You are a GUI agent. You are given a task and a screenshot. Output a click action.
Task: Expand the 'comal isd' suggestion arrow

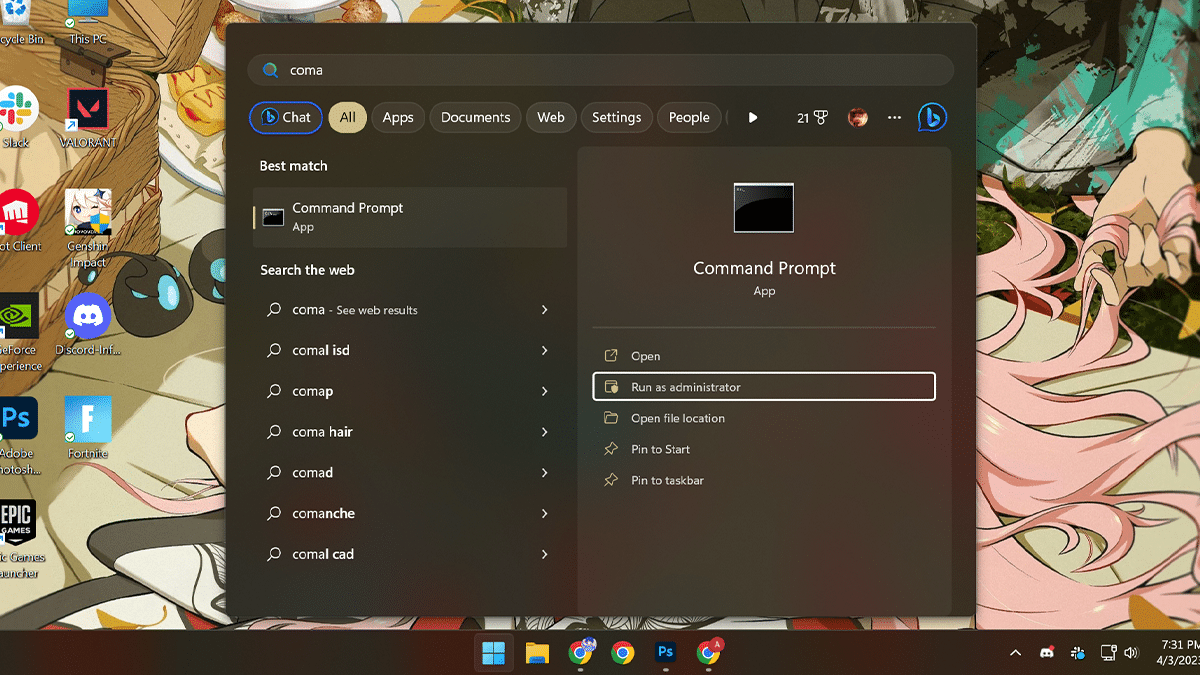tap(544, 351)
